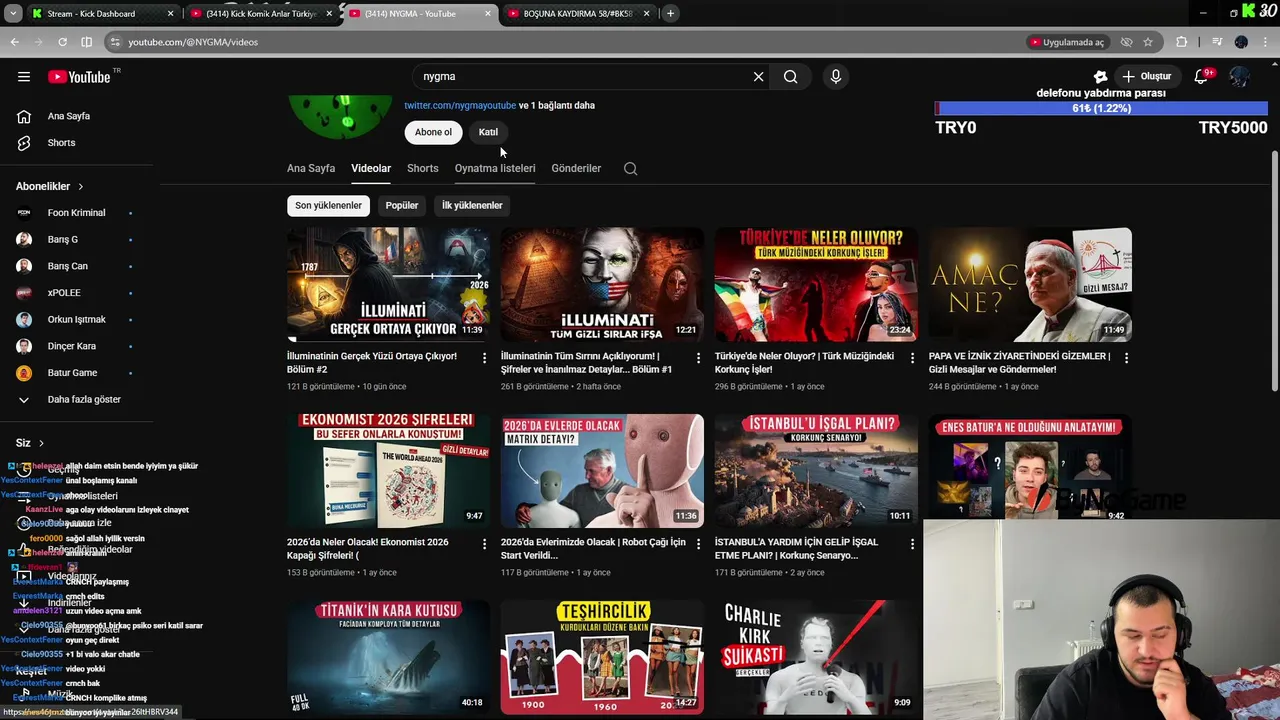Image resolution: width=1280 pixels, height=720 pixels.
Task: Filter videos by Popüler chip
Action: 402,205
